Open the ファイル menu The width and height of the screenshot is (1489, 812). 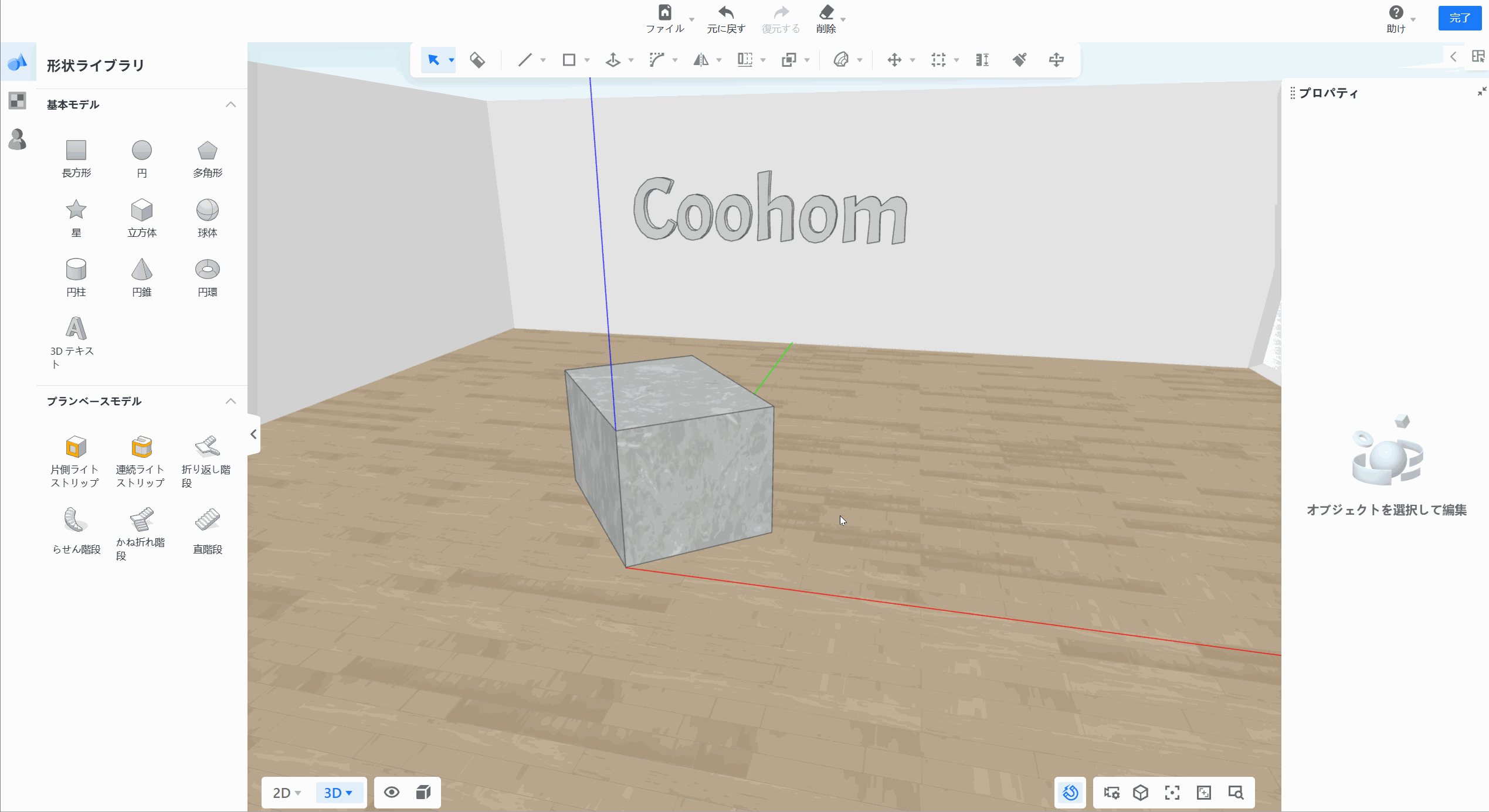coord(665,19)
